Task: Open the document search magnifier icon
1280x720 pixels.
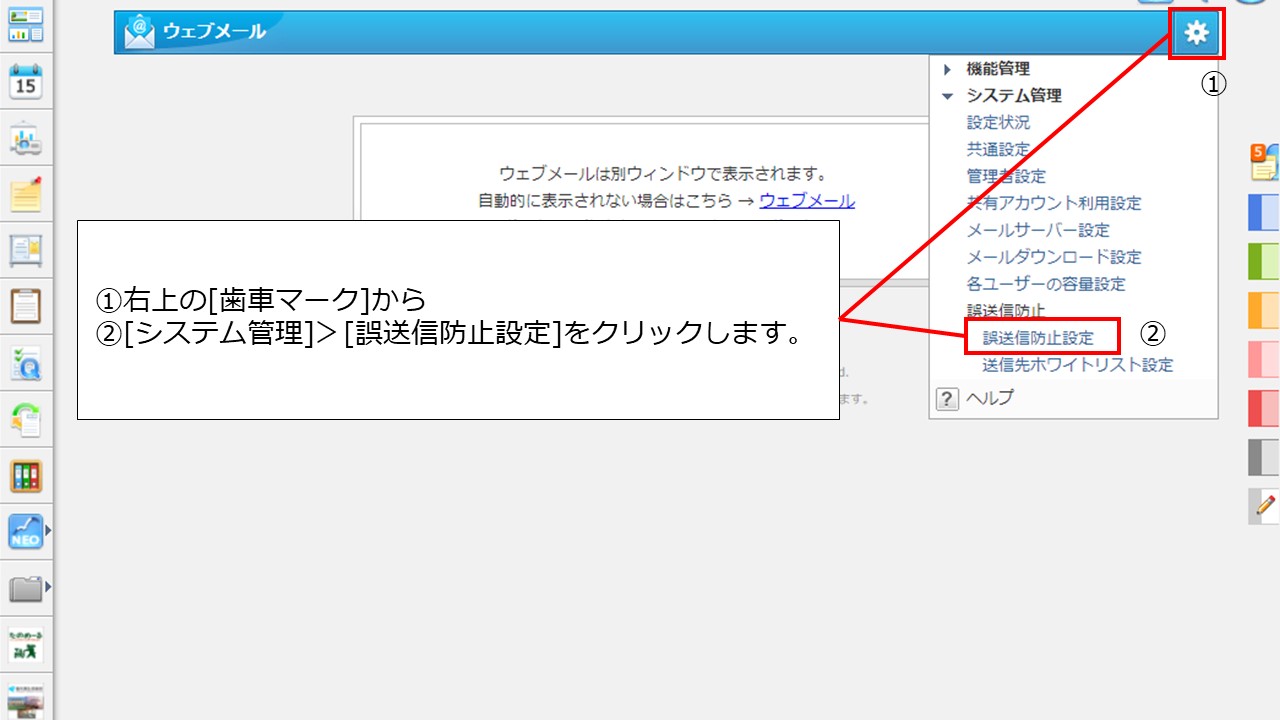Action: click(25, 363)
